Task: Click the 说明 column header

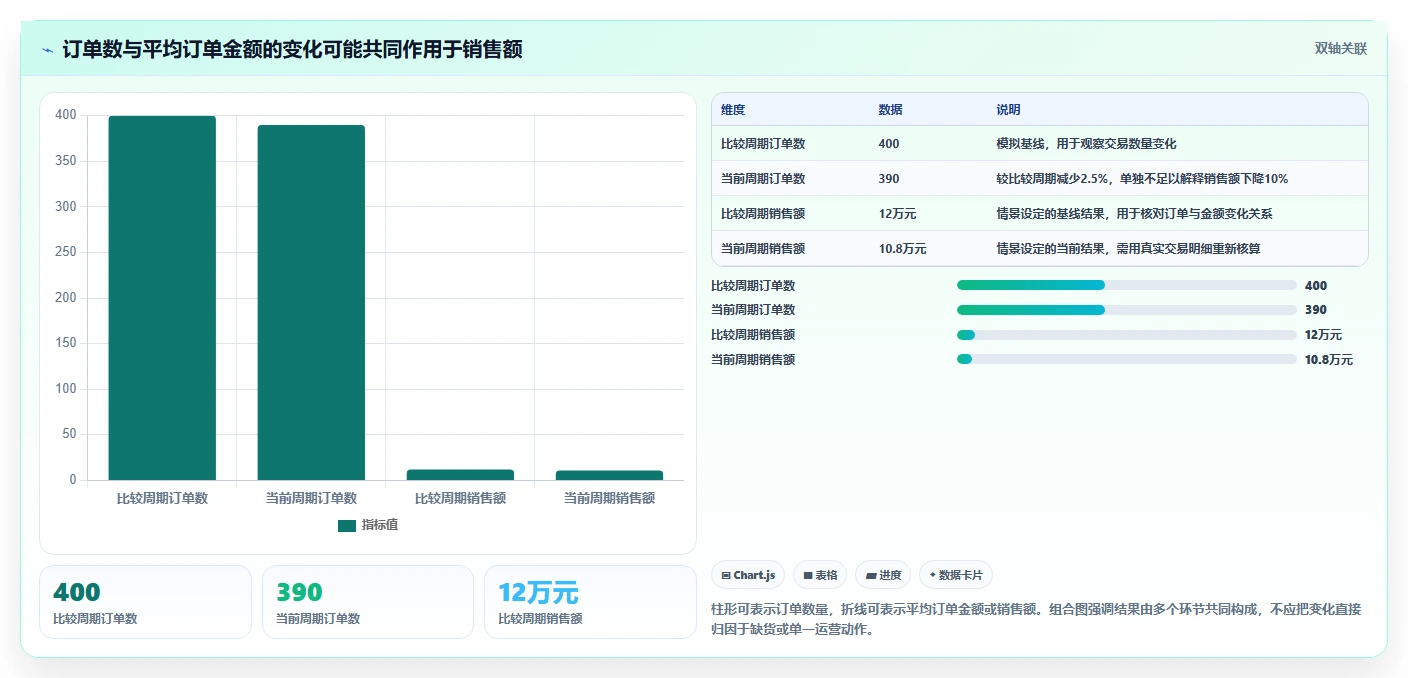Action: tap(1008, 110)
